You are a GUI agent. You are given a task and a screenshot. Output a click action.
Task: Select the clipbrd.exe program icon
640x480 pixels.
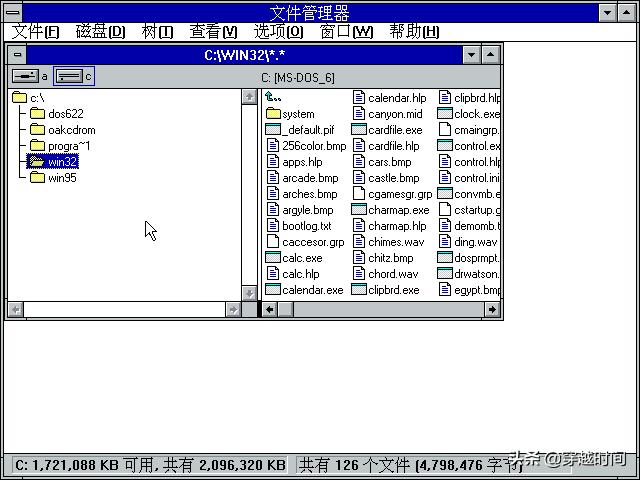(359, 290)
